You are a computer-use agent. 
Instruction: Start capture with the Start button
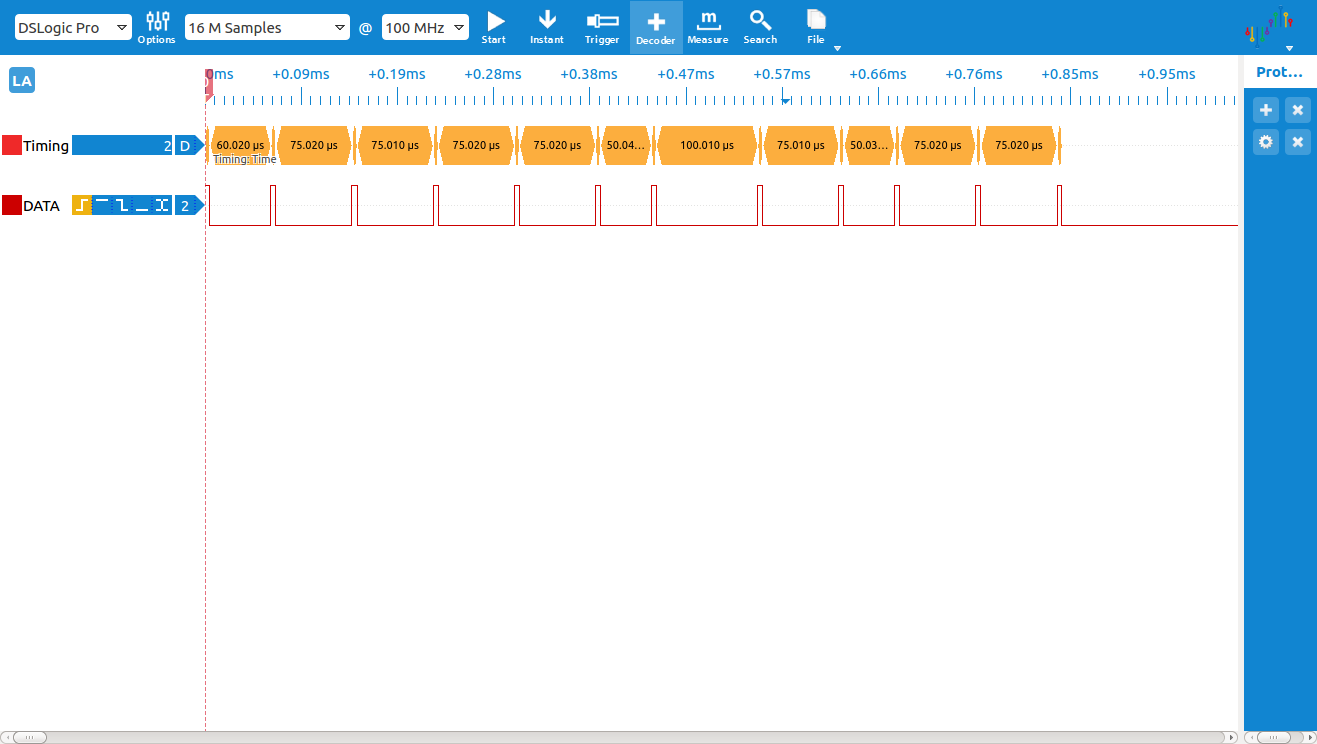tap(494, 27)
